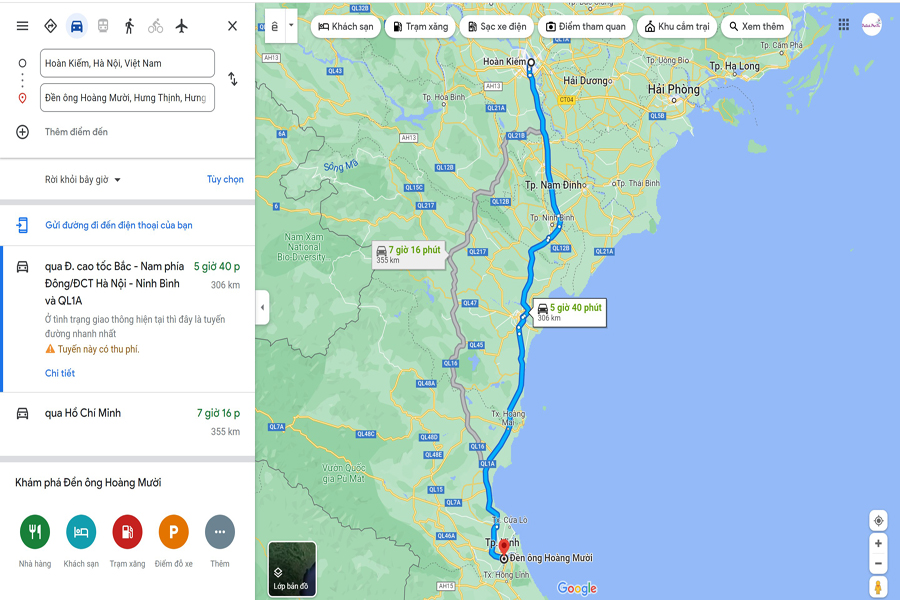The width and height of the screenshot is (900, 600).
Task: Swap start and destination arrows
Action: (232, 79)
